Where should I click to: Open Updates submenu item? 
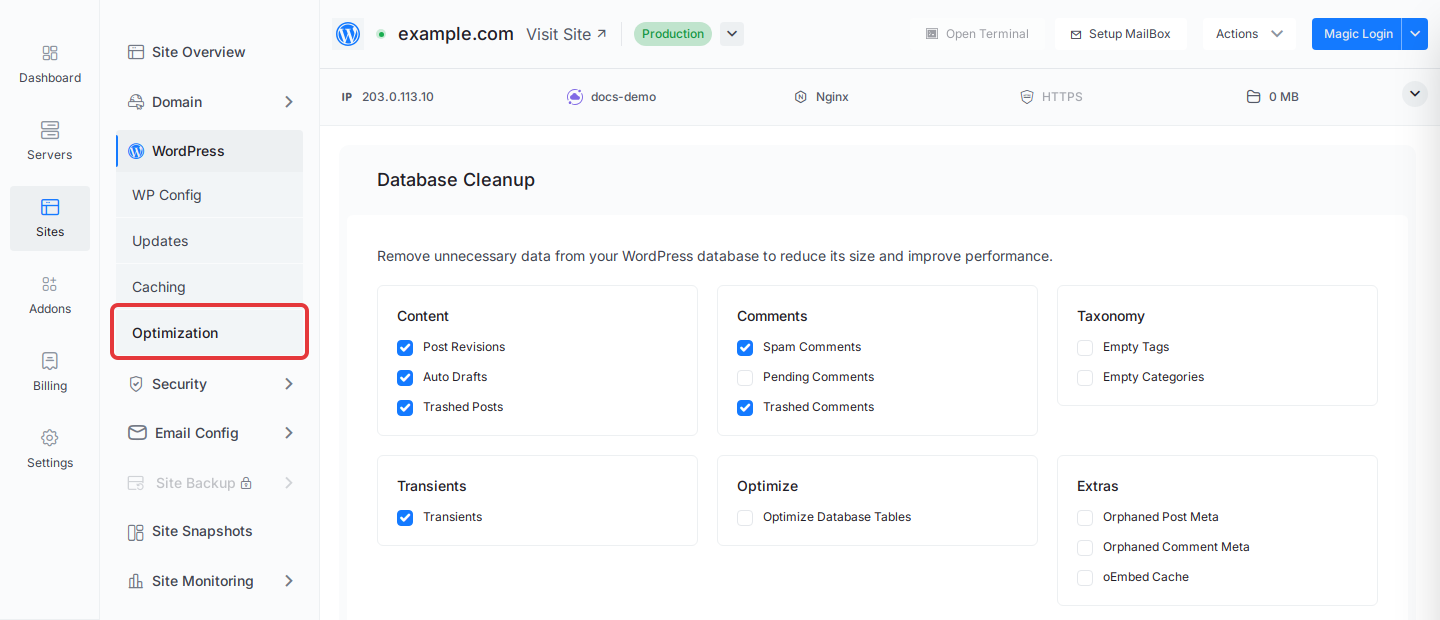(209, 241)
